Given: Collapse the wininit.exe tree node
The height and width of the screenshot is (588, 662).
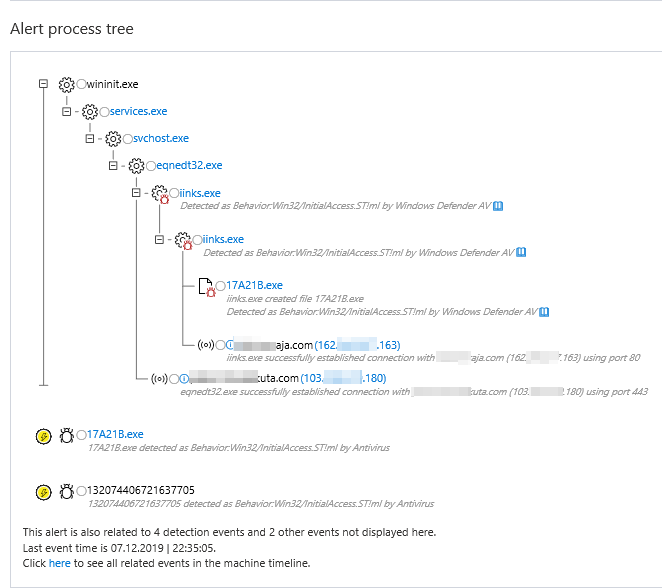Looking at the screenshot, I should (x=43, y=84).
